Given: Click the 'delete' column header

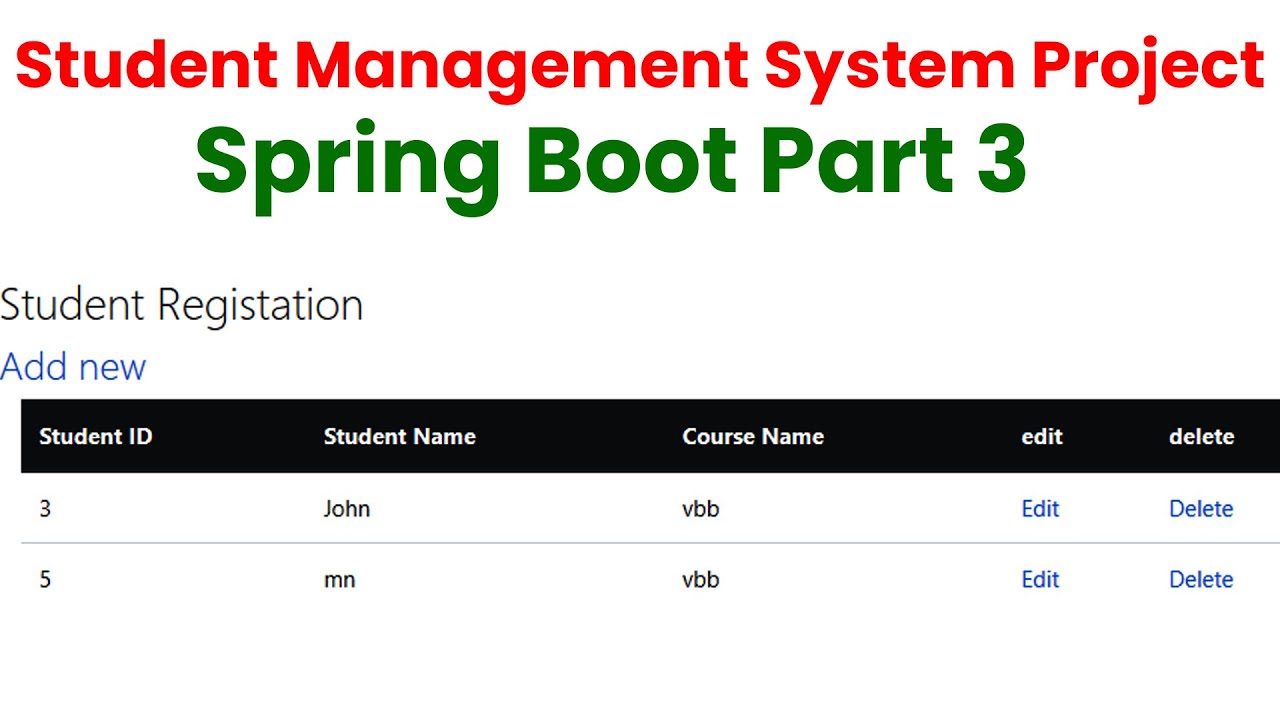Looking at the screenshot, I should pos(1201,437).
